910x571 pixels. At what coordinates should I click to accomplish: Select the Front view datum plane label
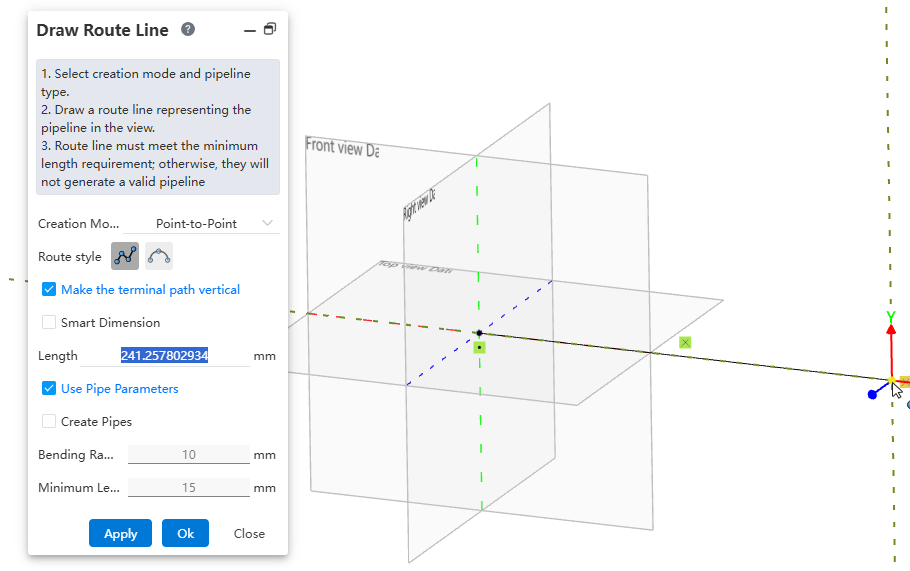pos(342,147)
